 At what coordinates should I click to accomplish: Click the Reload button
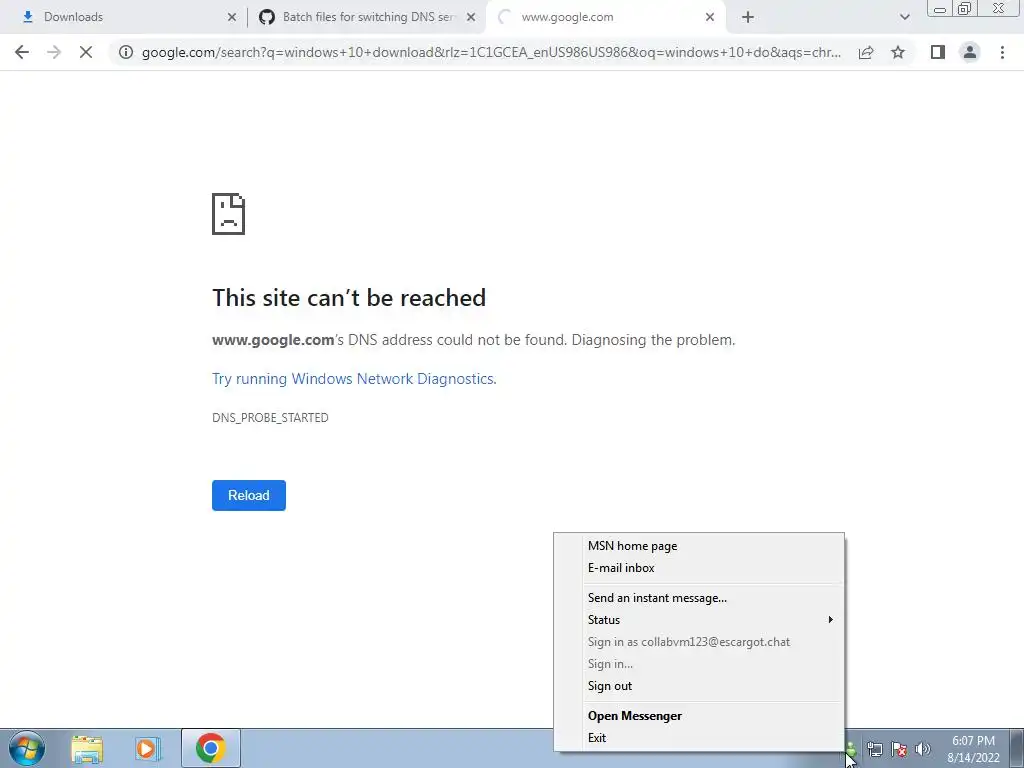click(249, 495)
